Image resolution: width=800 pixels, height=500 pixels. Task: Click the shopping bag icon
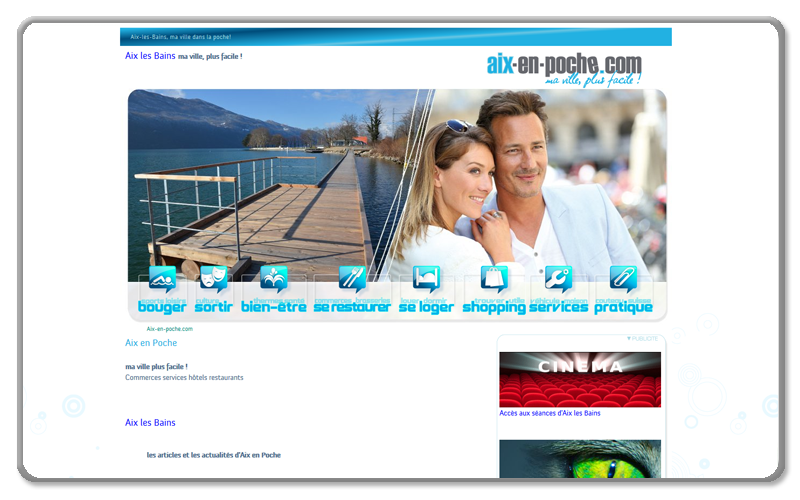pos(494,279)
